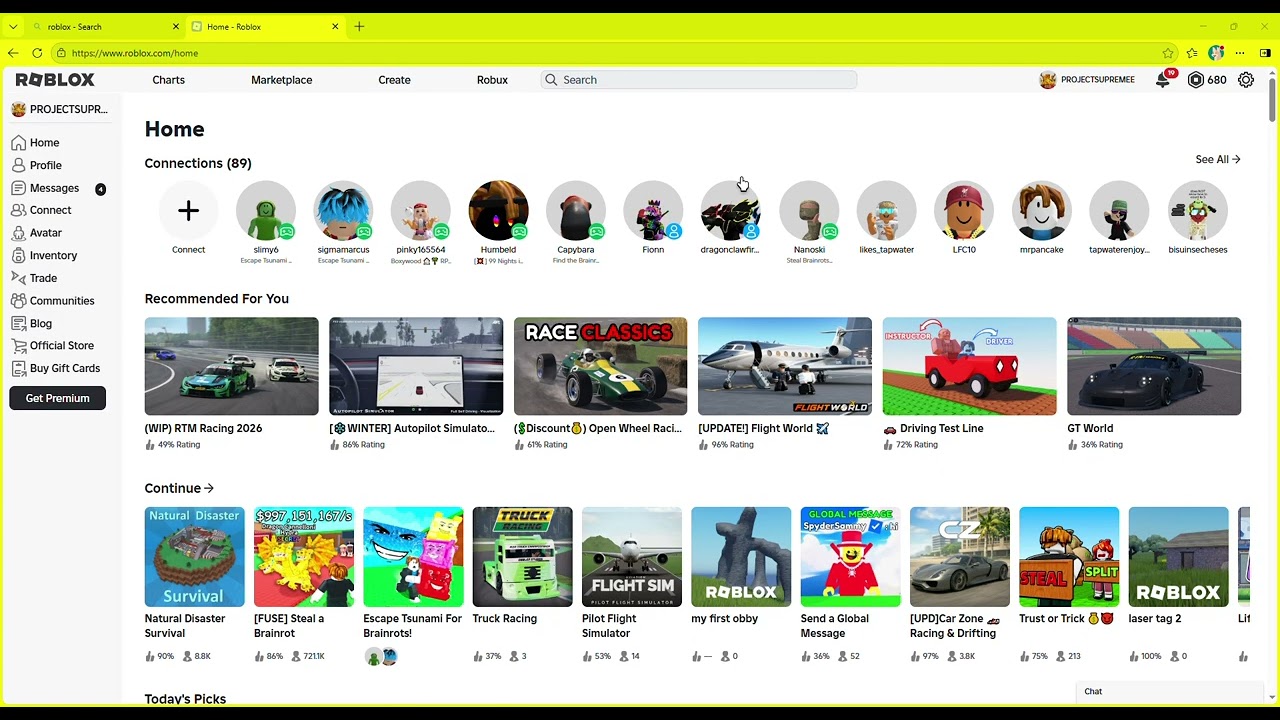The height and width of the screenshot is (720, 1280).
Task: Click the plus Connect circle button
Action: pyautogui.click(x=188, y=211)
